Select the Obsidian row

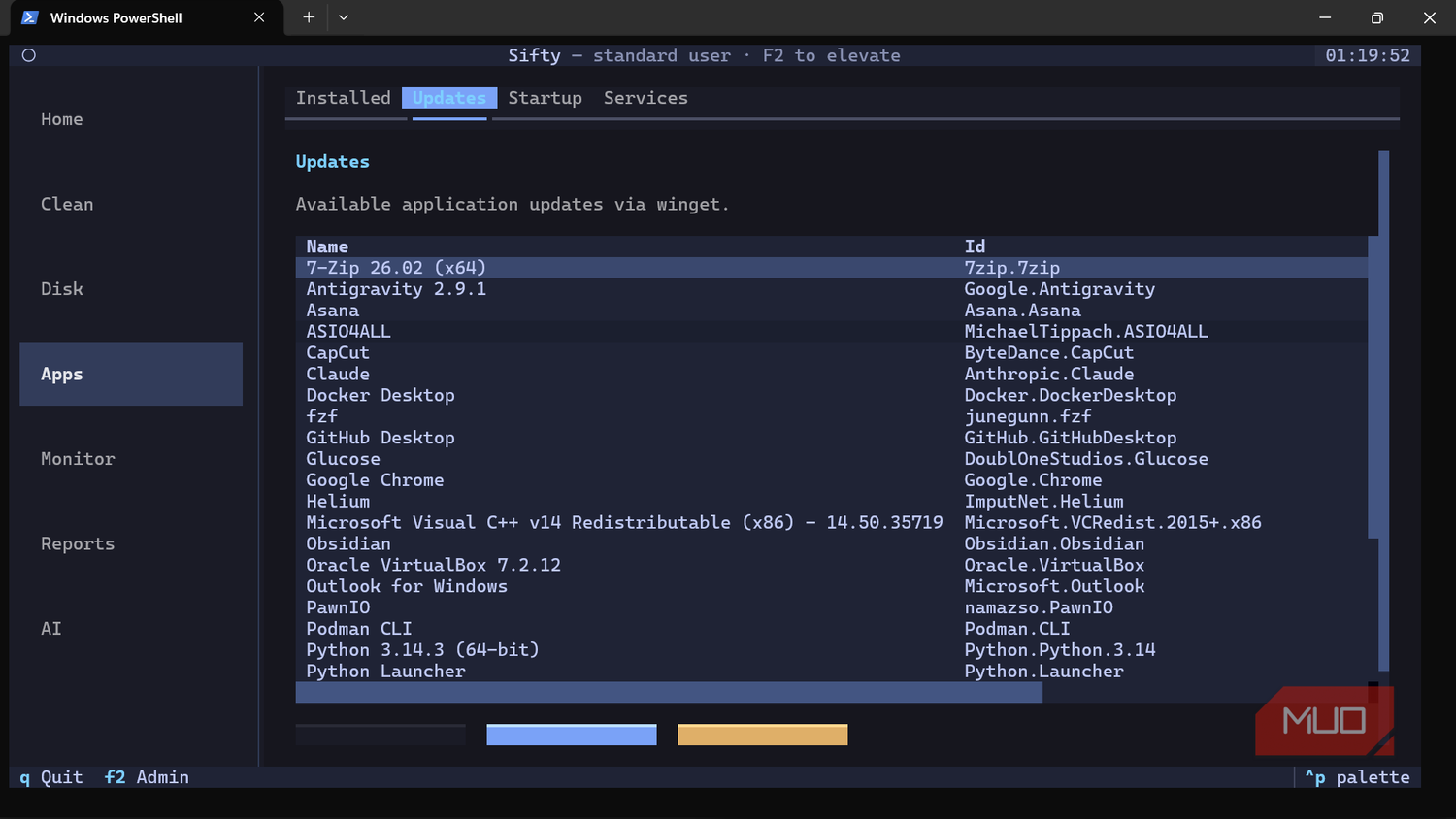pyautogui.click(x=832, y=543)
